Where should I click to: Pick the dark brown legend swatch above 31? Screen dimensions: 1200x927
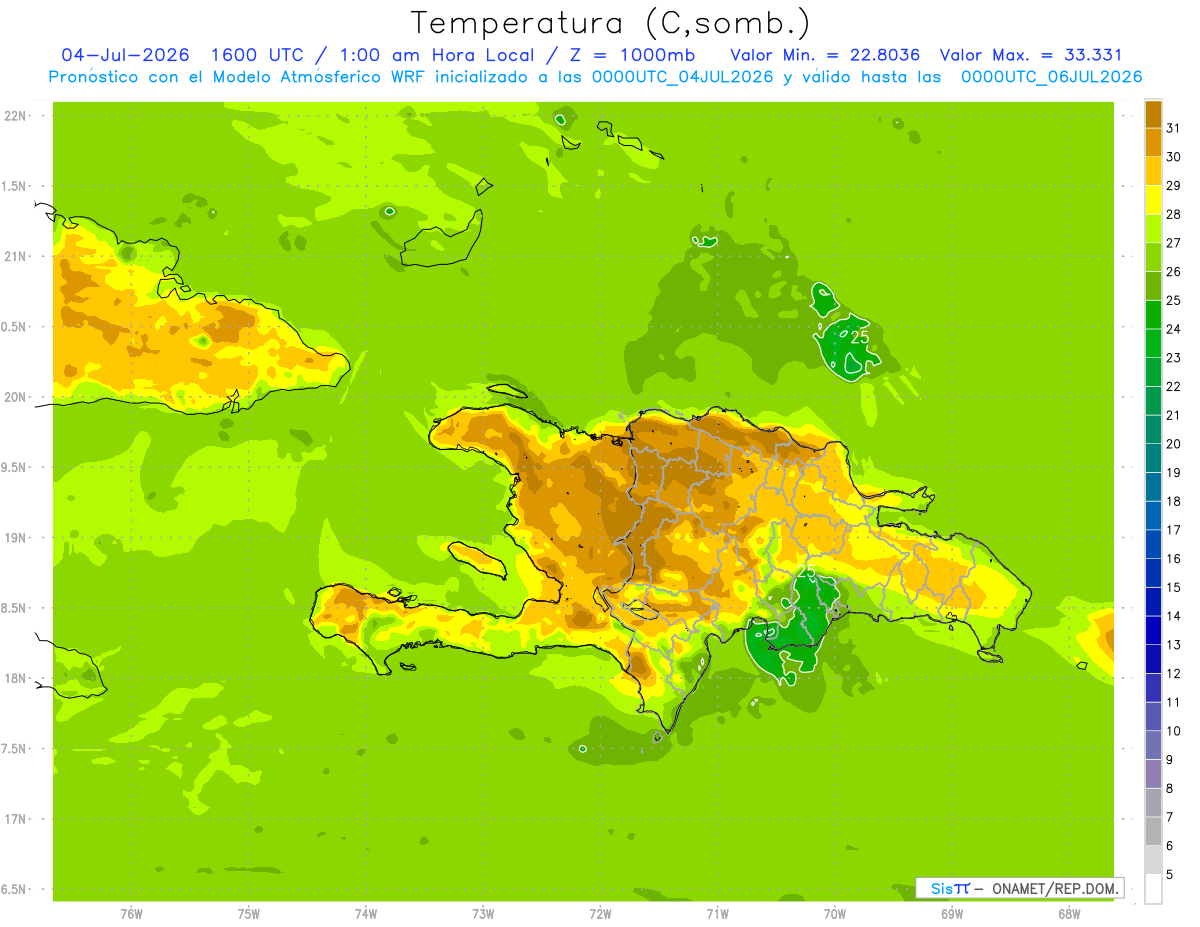point(1153,113)
